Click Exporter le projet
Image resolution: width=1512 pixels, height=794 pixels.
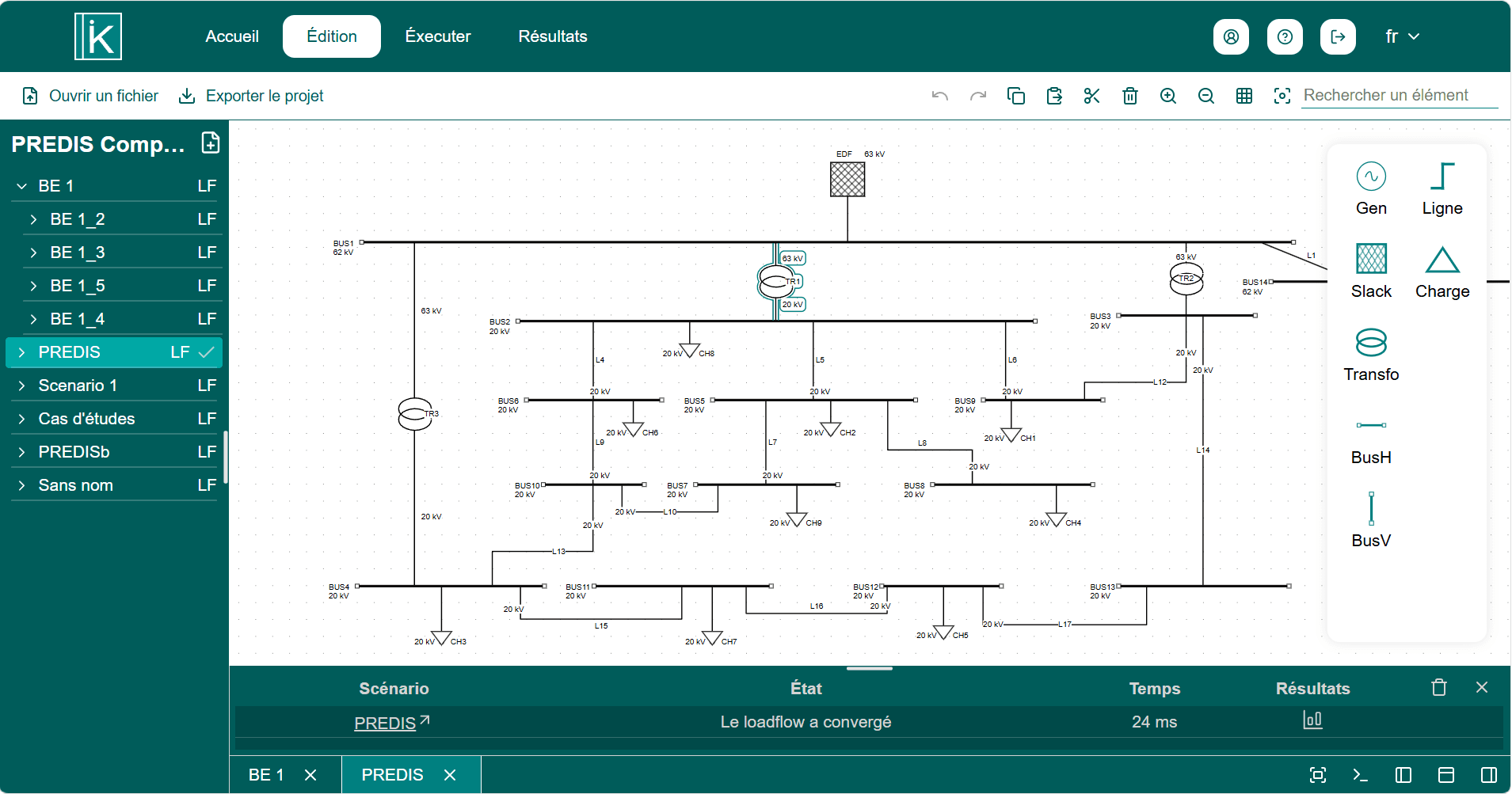coord(251,96)
